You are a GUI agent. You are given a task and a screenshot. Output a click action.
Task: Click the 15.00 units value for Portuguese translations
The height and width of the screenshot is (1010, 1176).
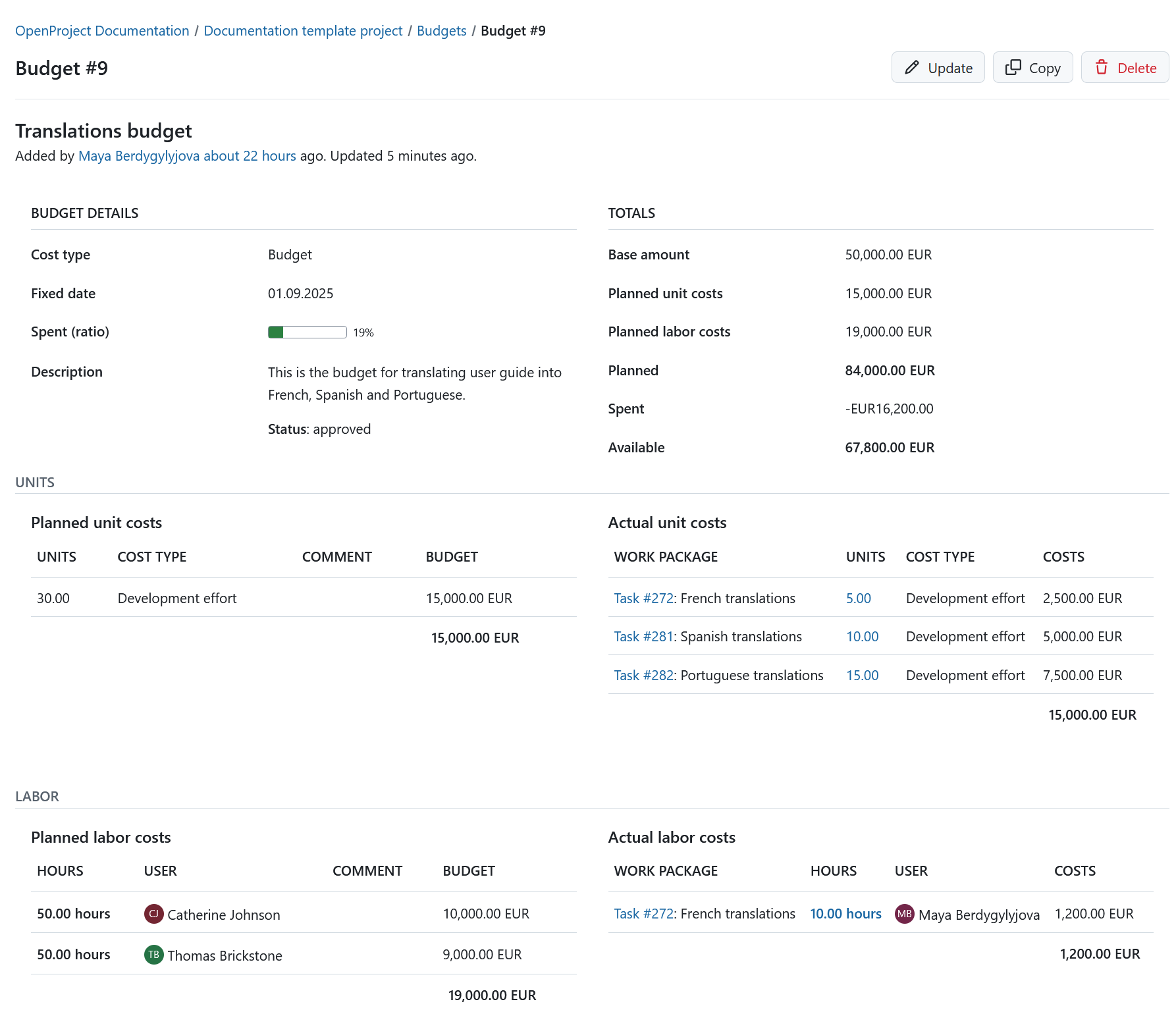point(862,675)
